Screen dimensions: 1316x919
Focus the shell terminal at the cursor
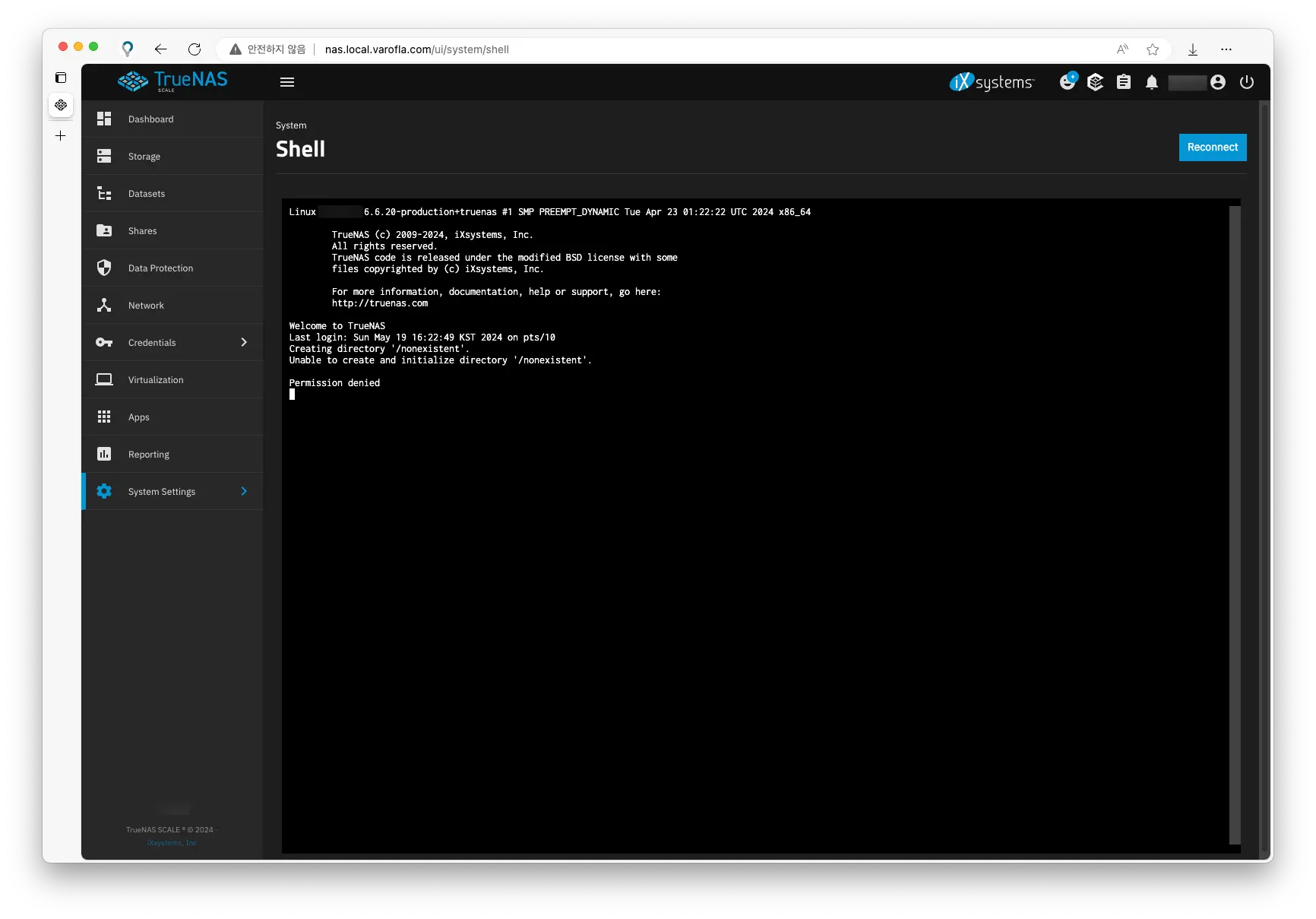293,395
